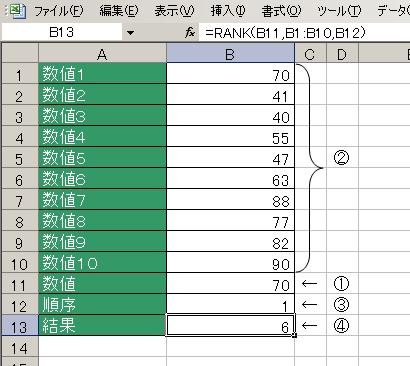410x366 pixels.
Task: Select cell B12 containing 1
Action: coord(230,305)
